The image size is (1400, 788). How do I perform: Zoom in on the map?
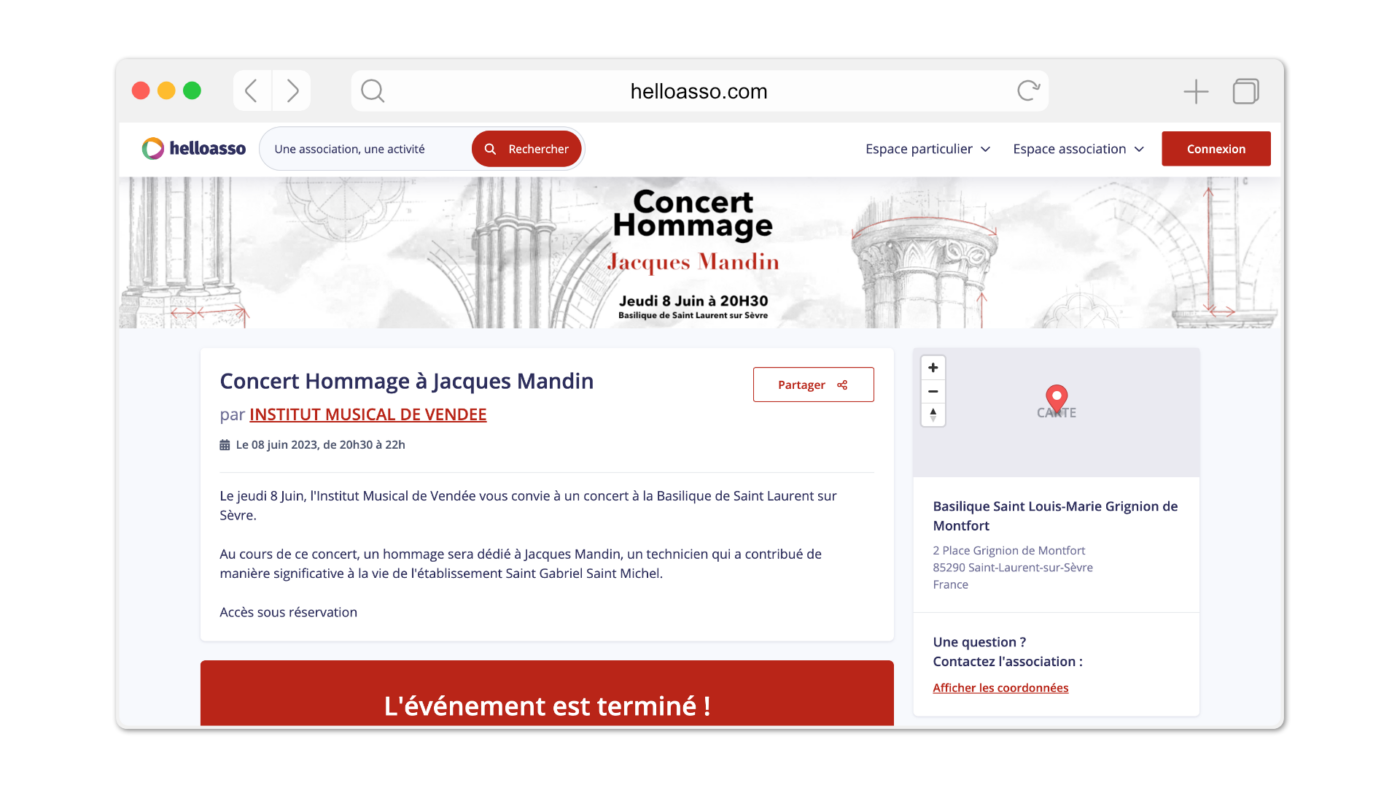[933, 368]
